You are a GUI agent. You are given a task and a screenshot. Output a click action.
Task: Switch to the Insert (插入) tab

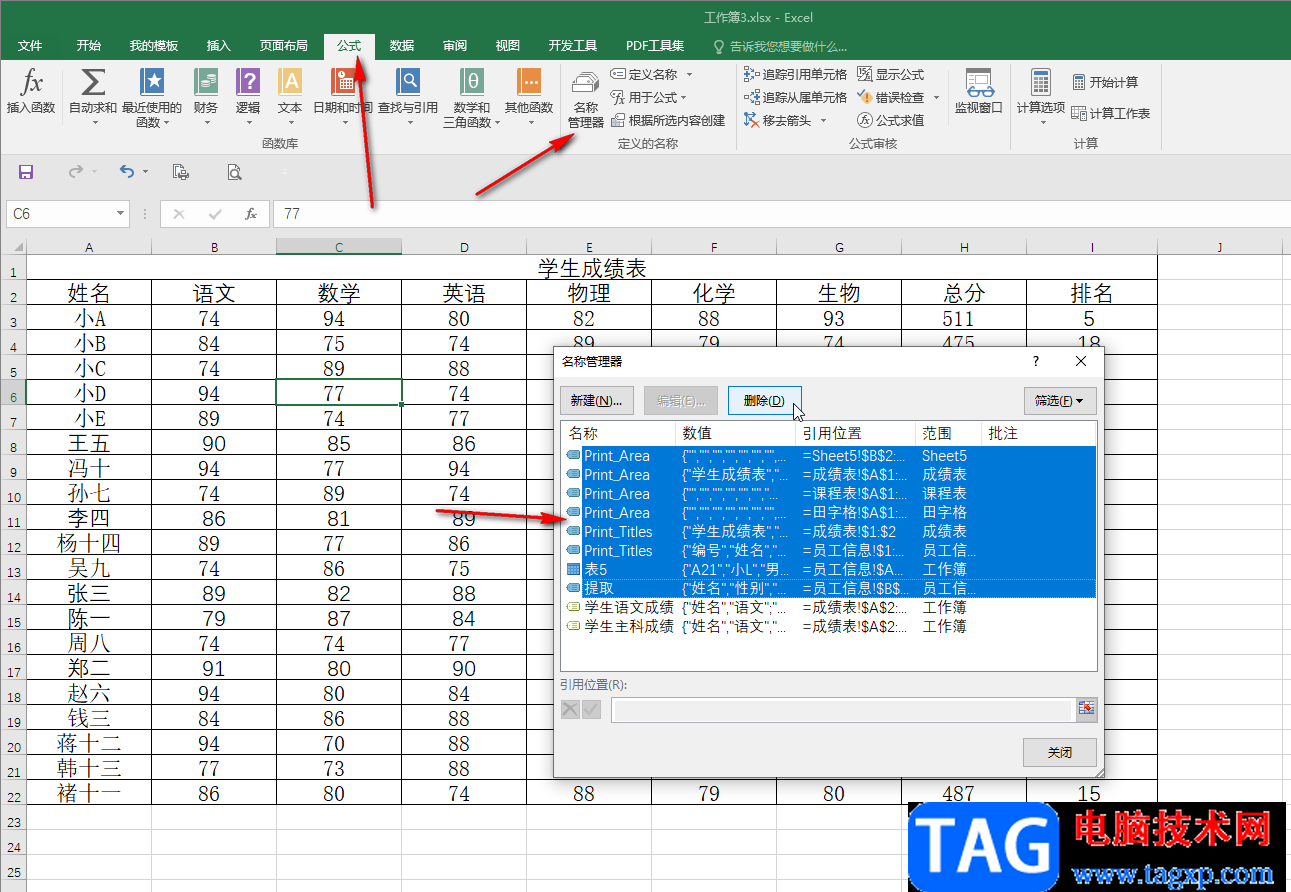click(218, 46)
